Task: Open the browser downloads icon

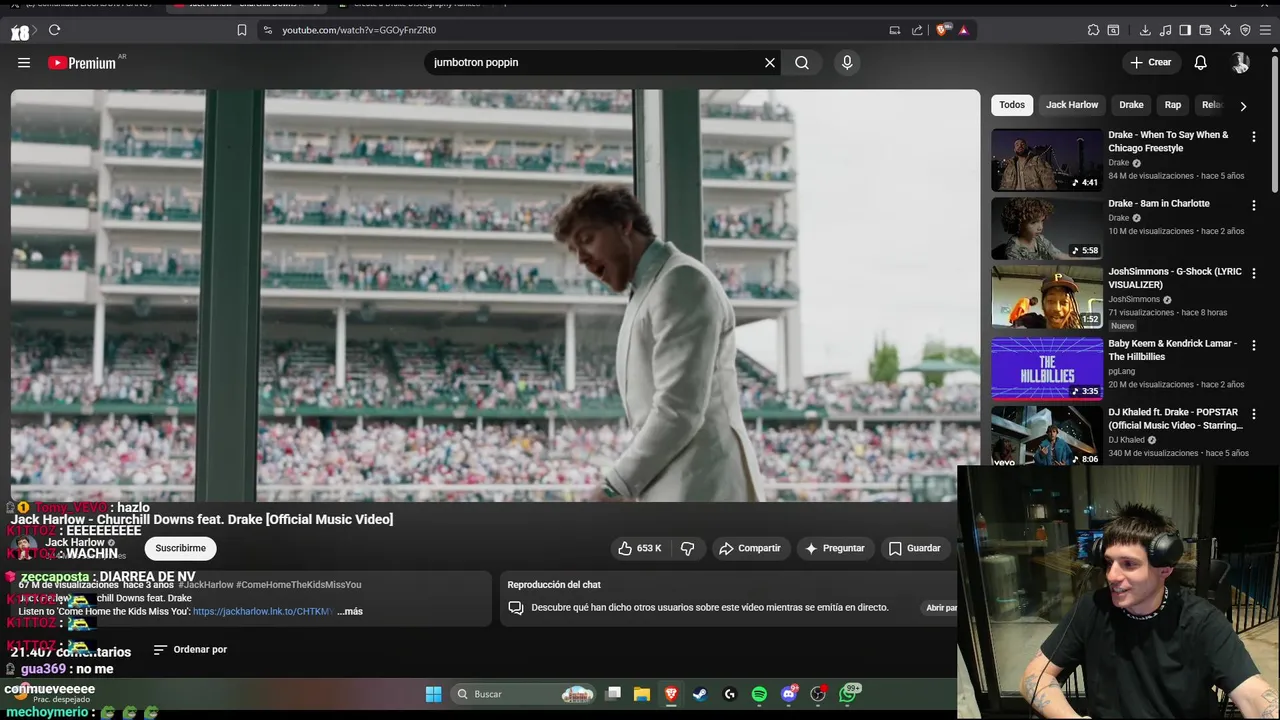Action: 1145,30
